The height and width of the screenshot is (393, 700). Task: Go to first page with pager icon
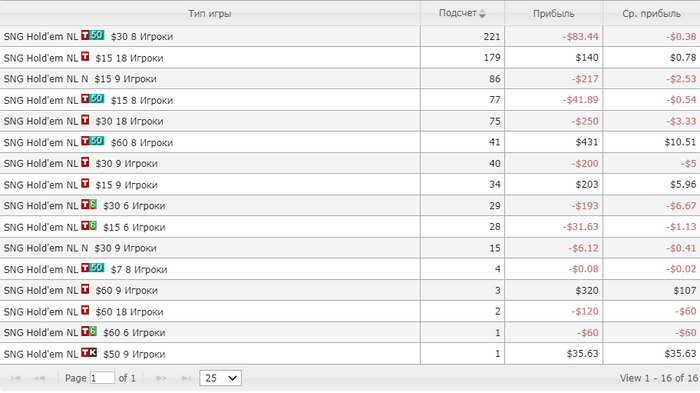(x=16, y=378)
